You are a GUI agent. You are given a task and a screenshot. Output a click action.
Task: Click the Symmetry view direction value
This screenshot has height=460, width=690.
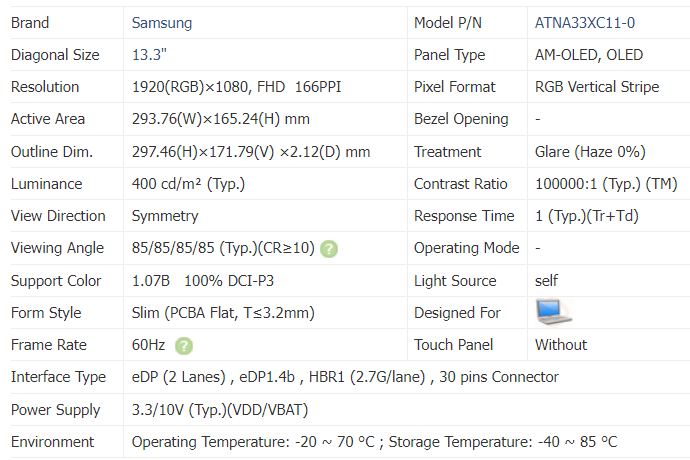165,216
